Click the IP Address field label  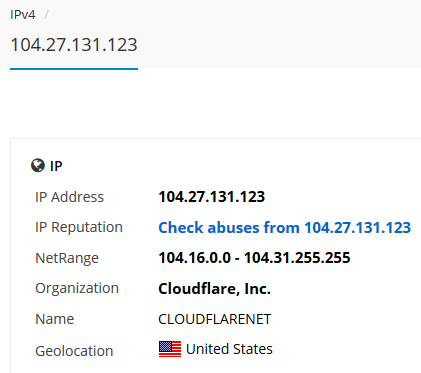pyautogui.click(x=69, y=197)
